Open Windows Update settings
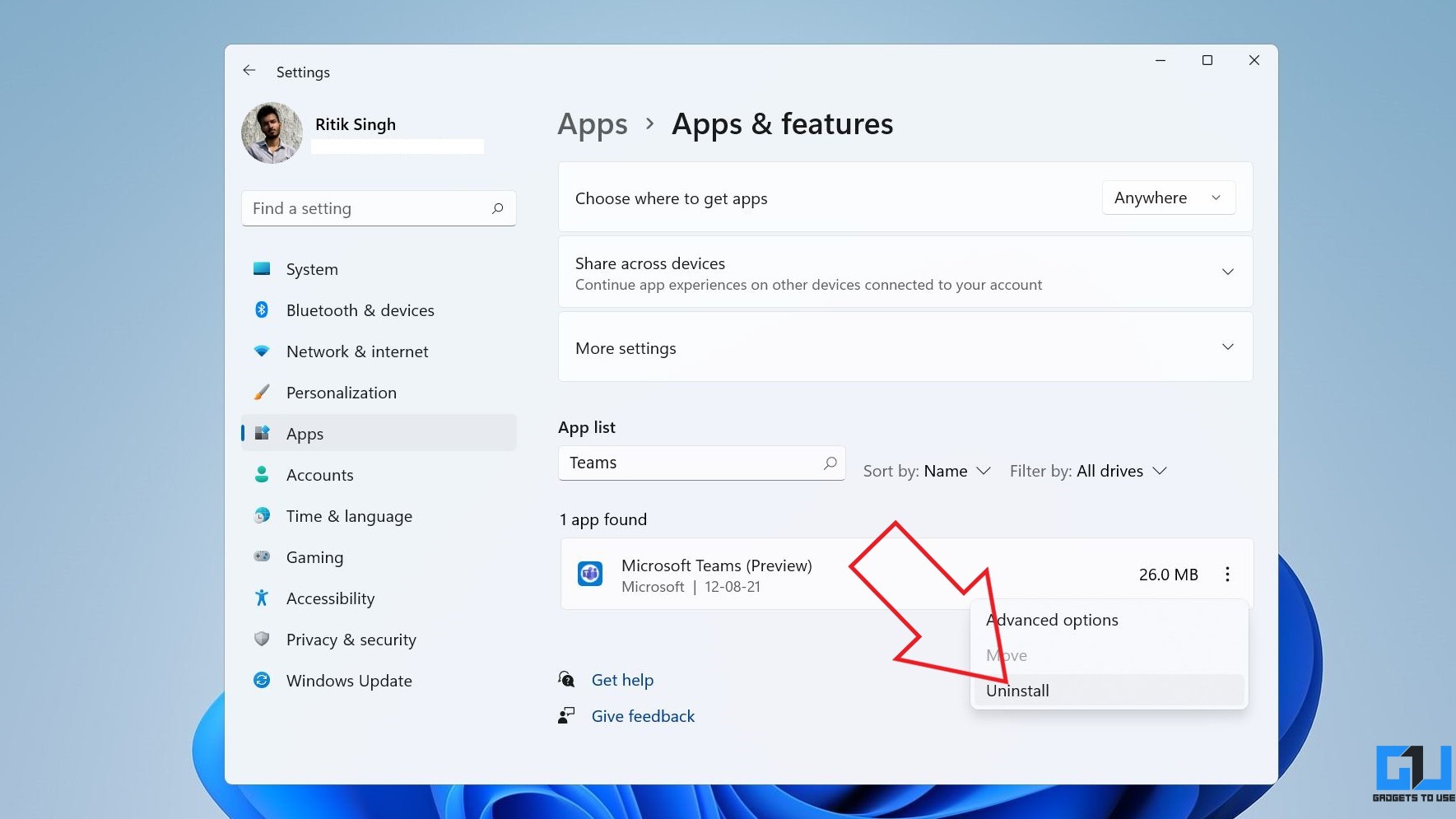 pos(379,681)
